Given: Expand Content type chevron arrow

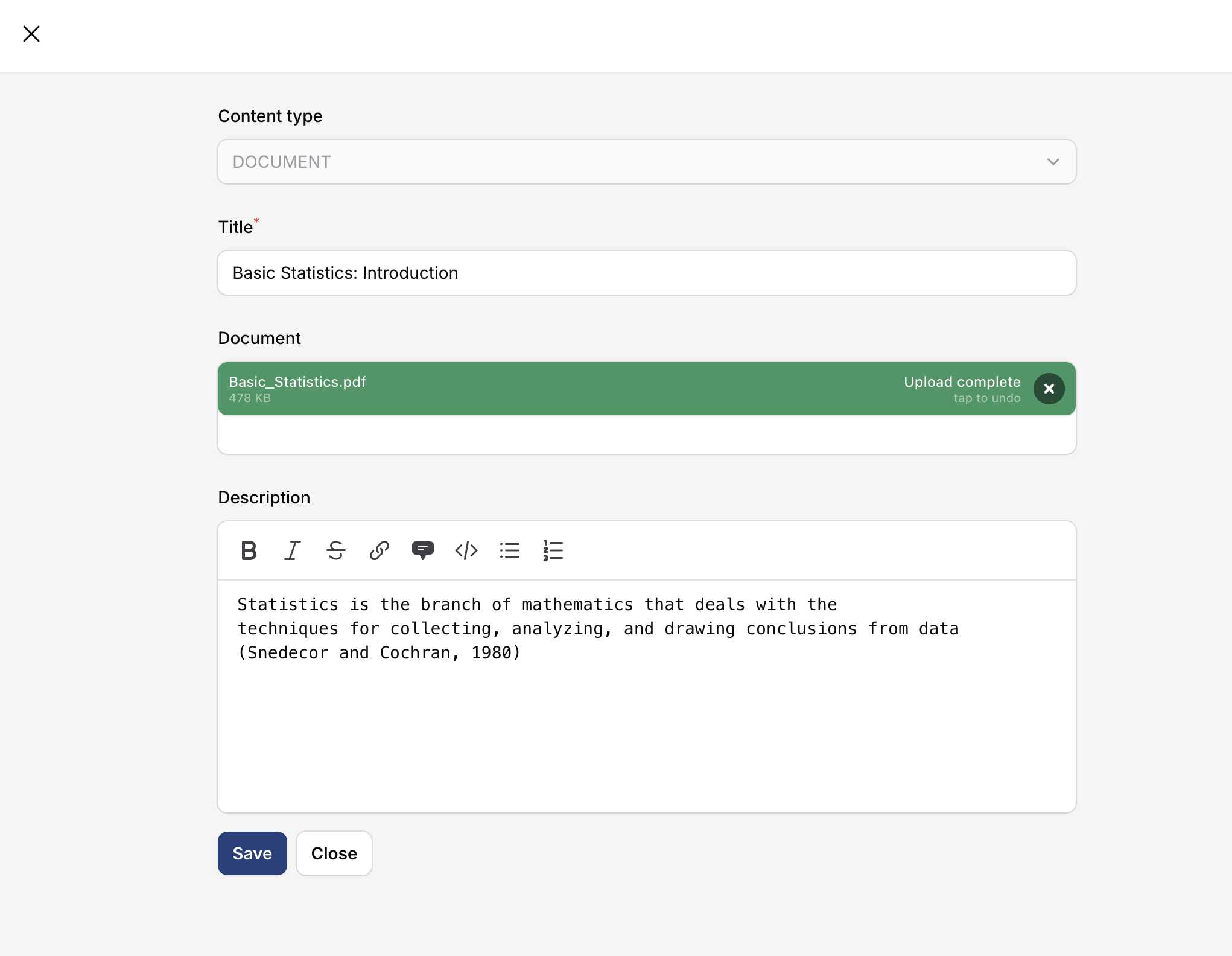Looking at the screenshot, I should pos(1053,162).
